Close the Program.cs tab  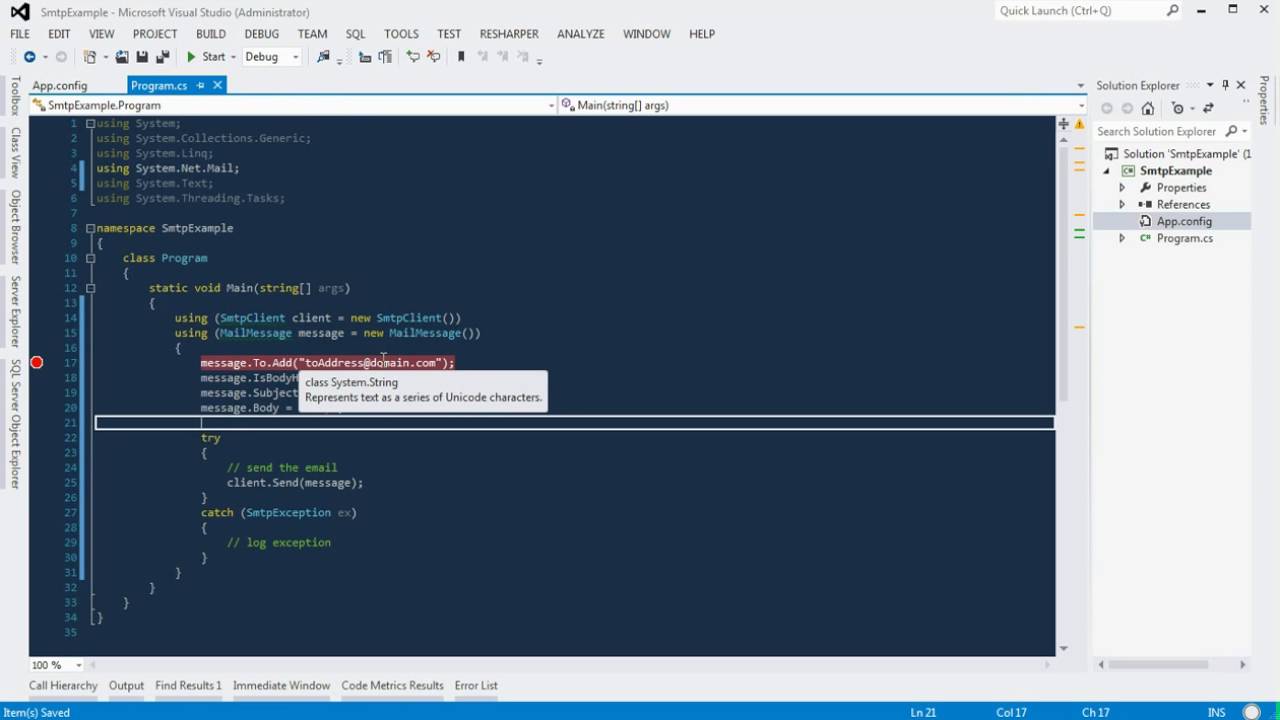(217, 85)
